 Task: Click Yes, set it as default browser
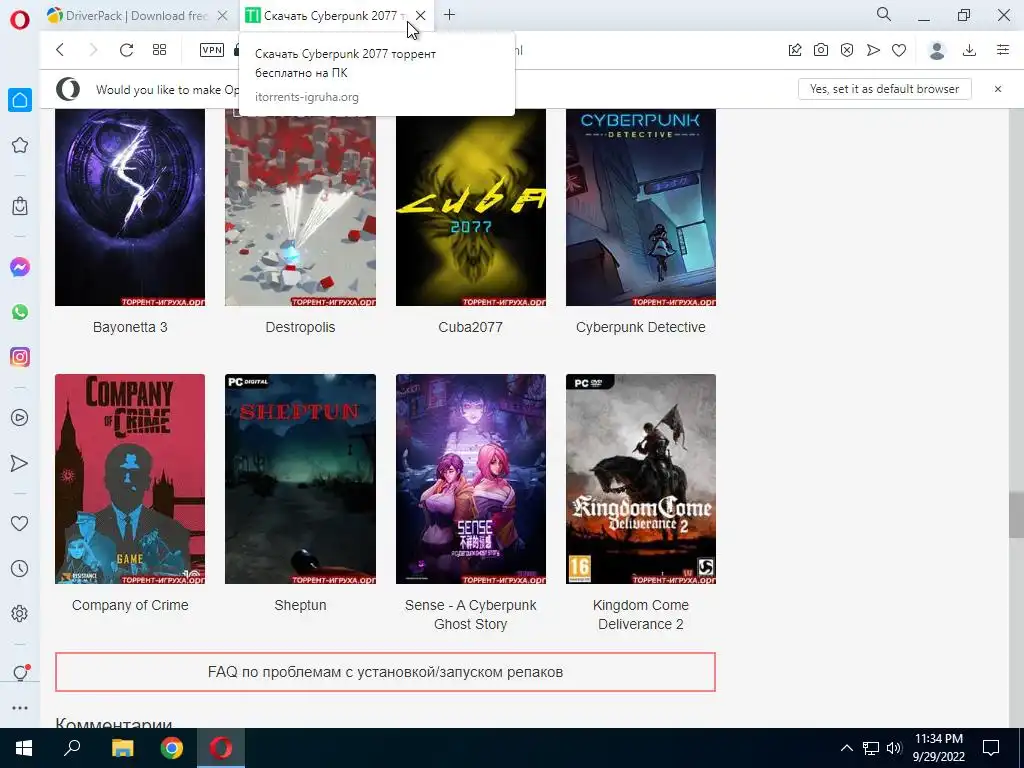[884, 89]
